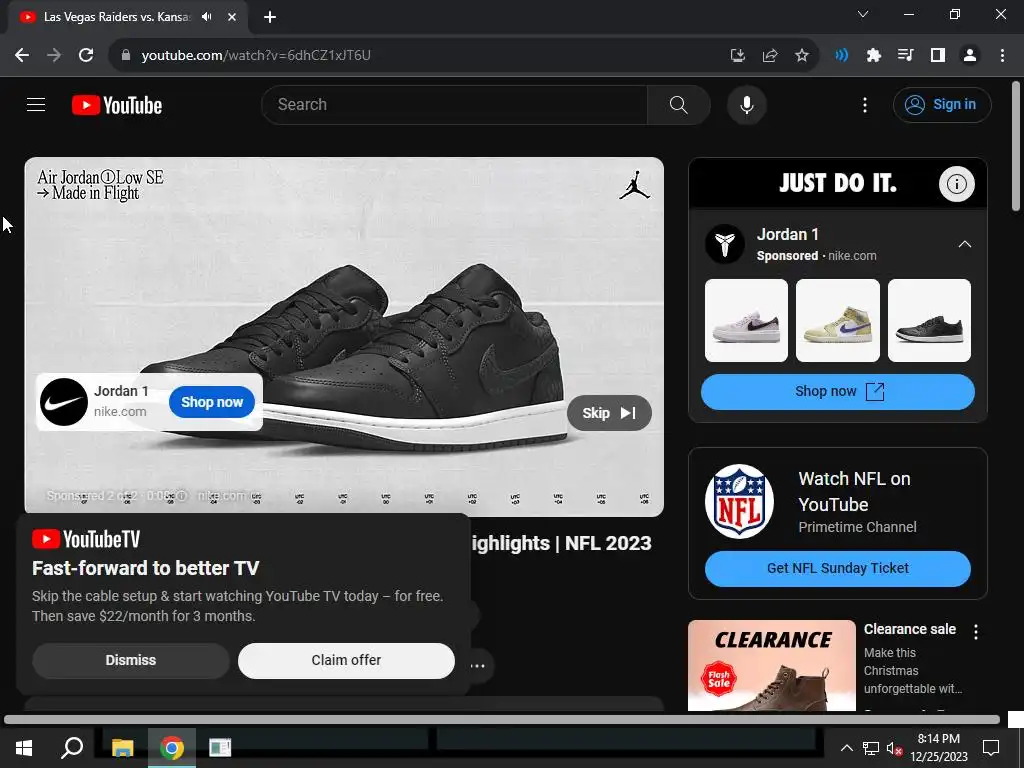Click the address bar URL
The width and height of the screenshot is (1024, 768).
click(256, 55)
